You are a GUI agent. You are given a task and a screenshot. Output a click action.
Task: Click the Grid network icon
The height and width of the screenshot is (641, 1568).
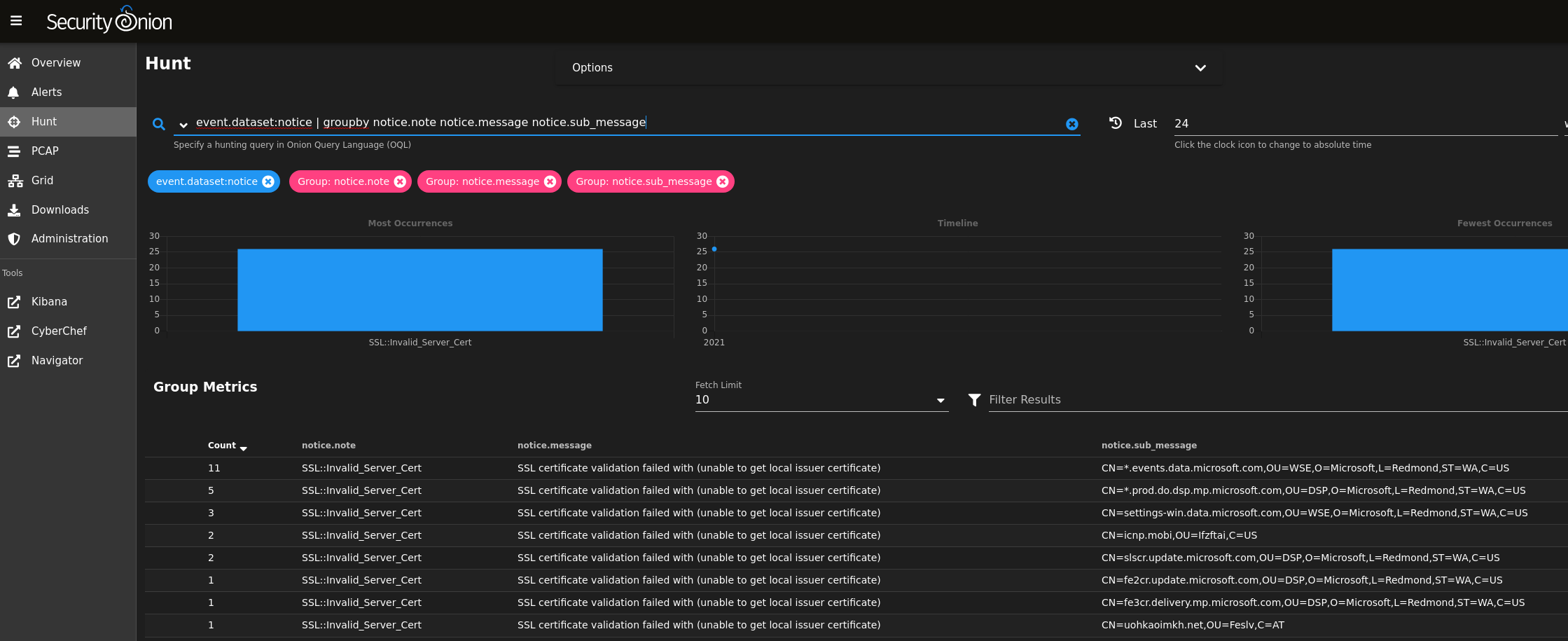[15, 181]
